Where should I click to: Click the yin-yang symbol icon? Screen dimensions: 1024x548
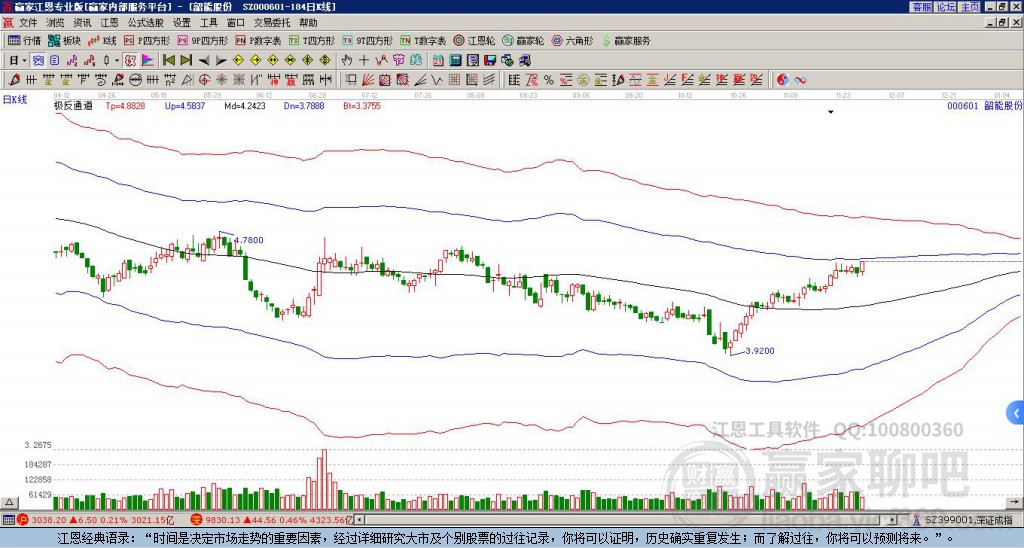tap(782, 80)
